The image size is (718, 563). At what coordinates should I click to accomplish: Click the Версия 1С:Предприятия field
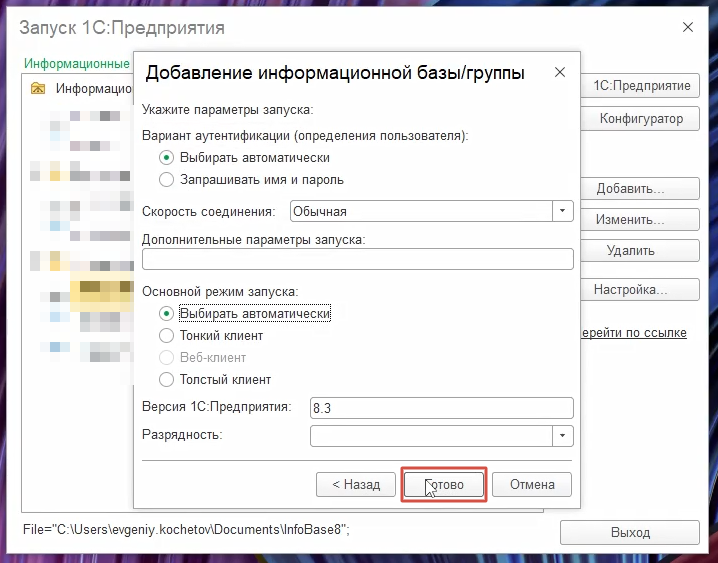[x=440, y=408]
